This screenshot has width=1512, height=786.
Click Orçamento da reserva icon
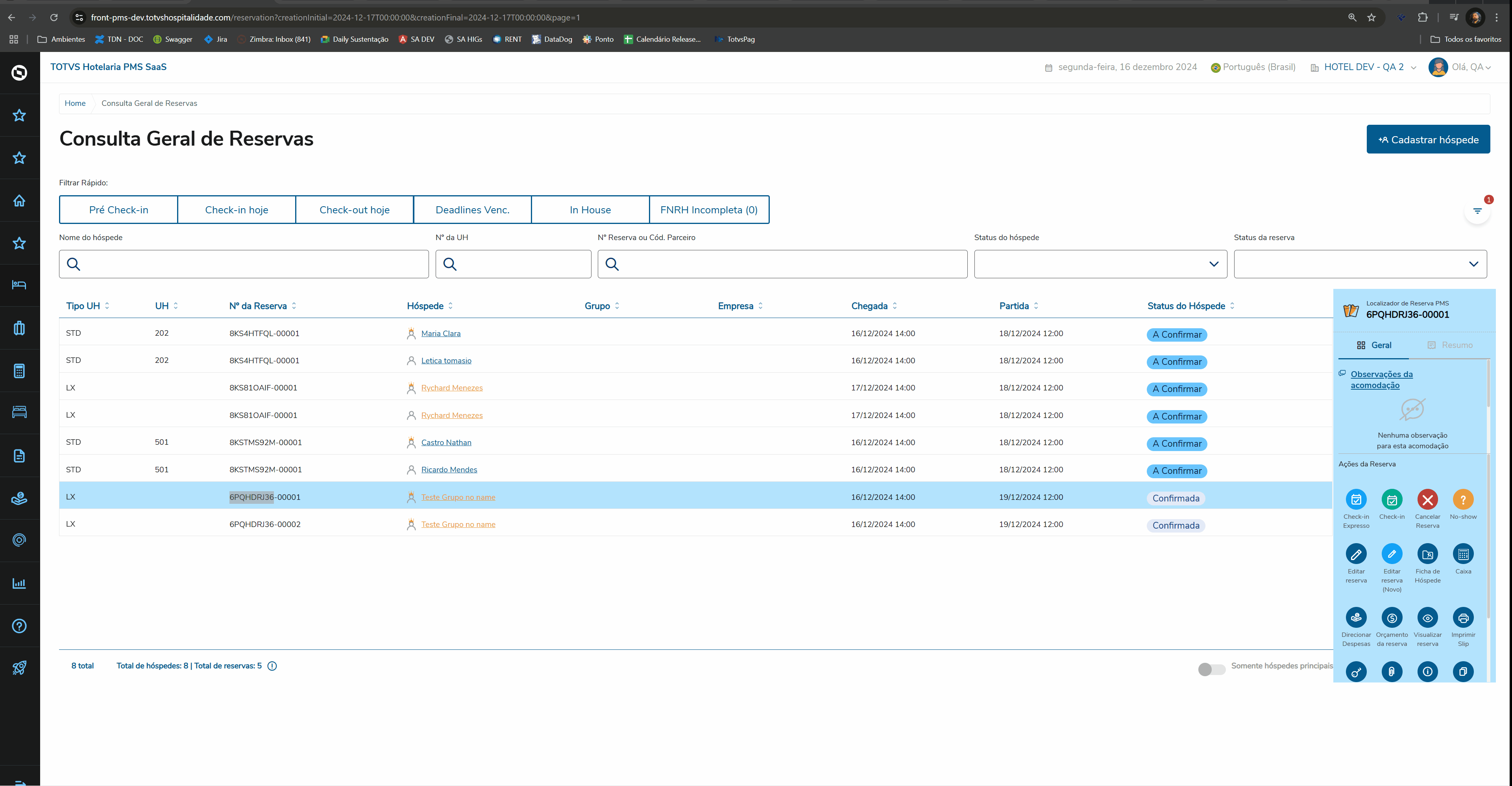tap(1392, 618)
